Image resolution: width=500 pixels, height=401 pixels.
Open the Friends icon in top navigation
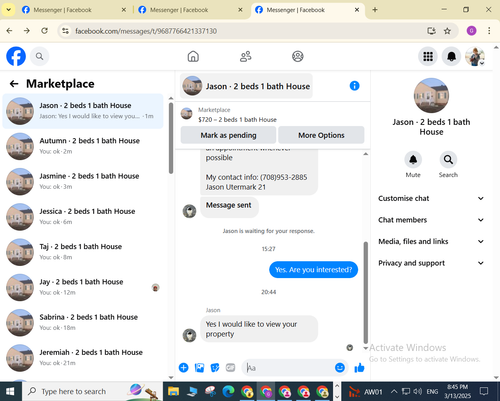[x=246, y=56]
